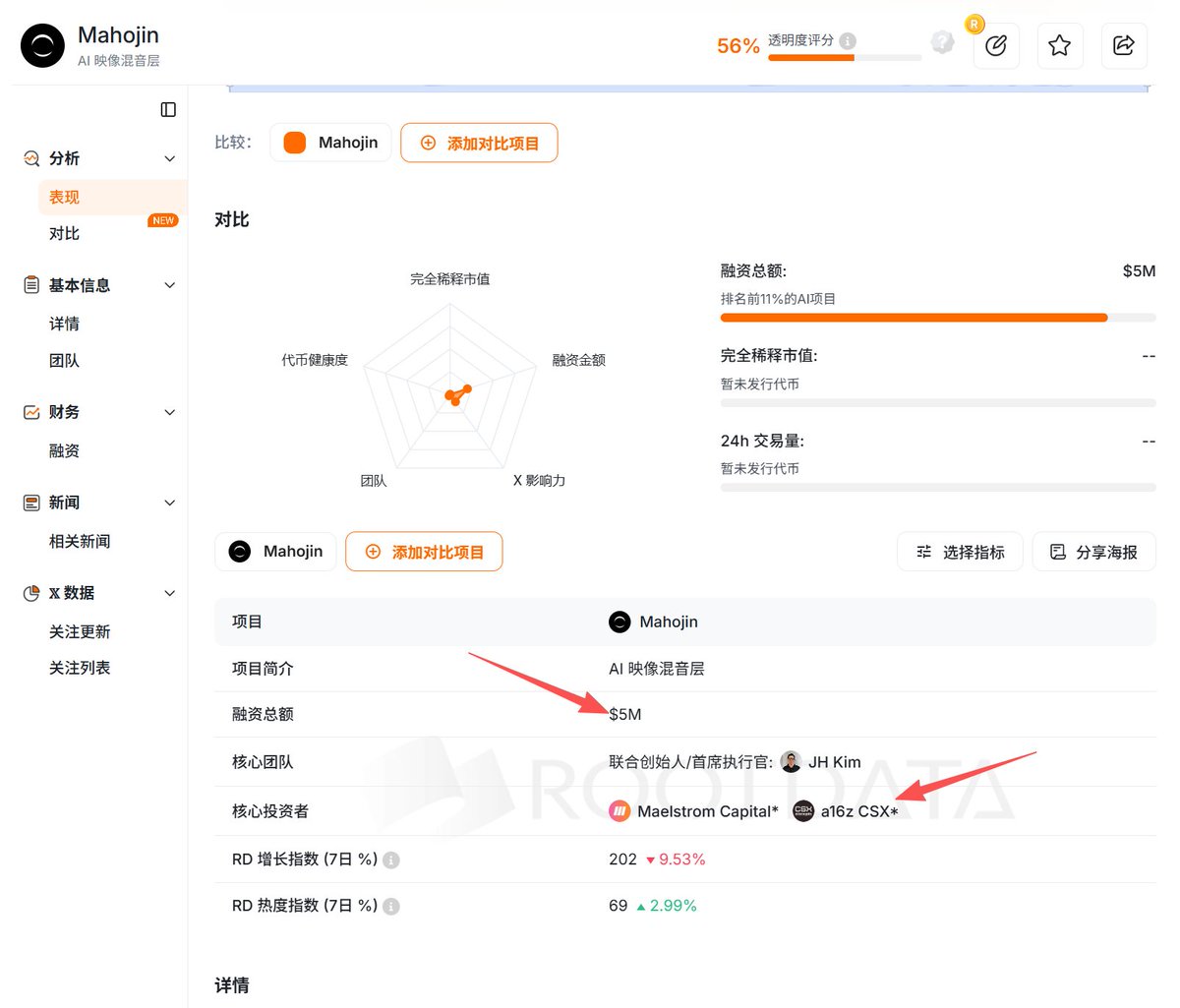Click JH Kim's avatar
The width and height of the screenshot is (1180, 1008).
[x=791, y=762]
